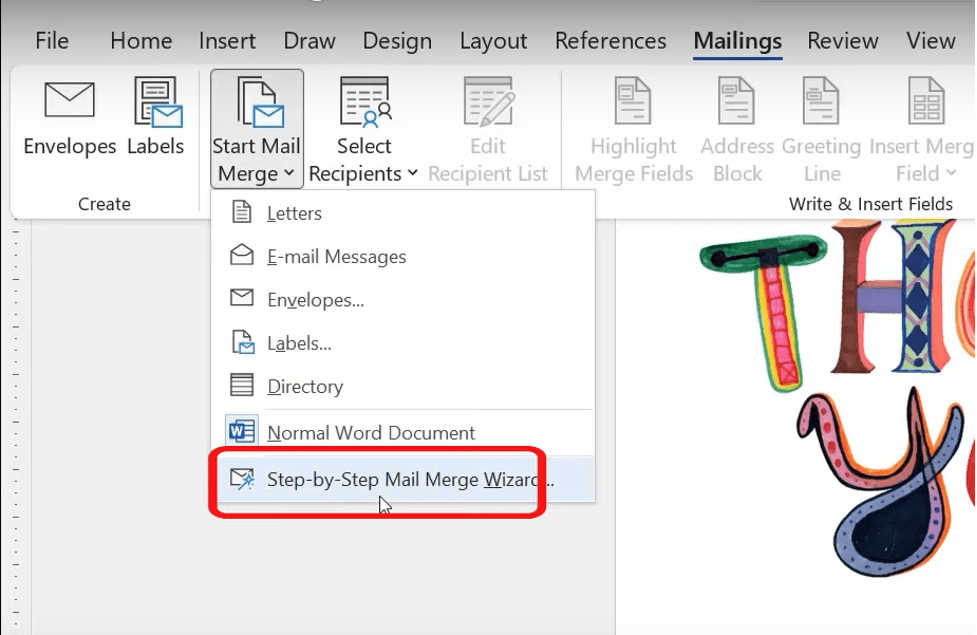The width and height of the screenshot is (977, 635).
Task: Add a Greeting Line
Action: 820,120
